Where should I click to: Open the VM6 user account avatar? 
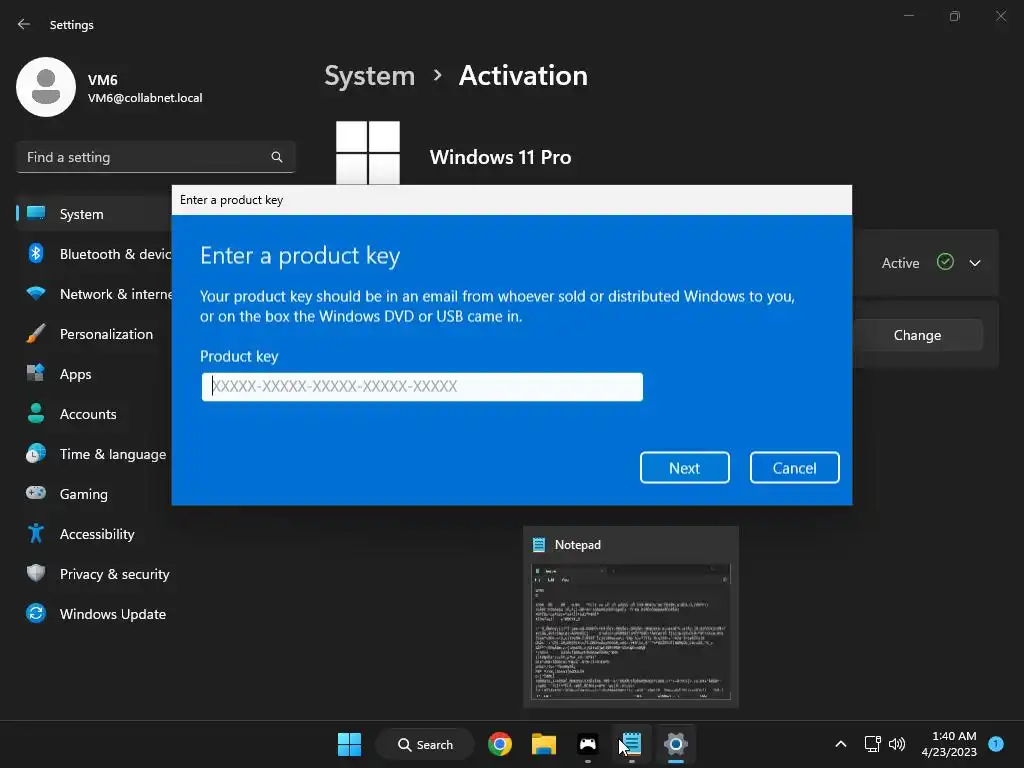[x=46, y=87]
